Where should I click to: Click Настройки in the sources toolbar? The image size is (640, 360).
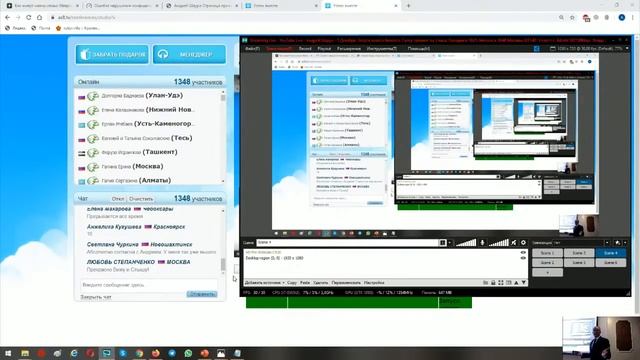(374, 282)
